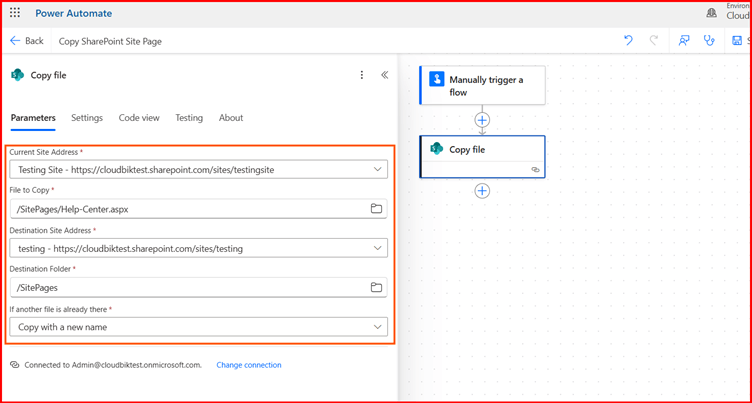This screenshot has height=403, width=752.
Task: Open the Testing tab
Action: [x=189, y=118]
